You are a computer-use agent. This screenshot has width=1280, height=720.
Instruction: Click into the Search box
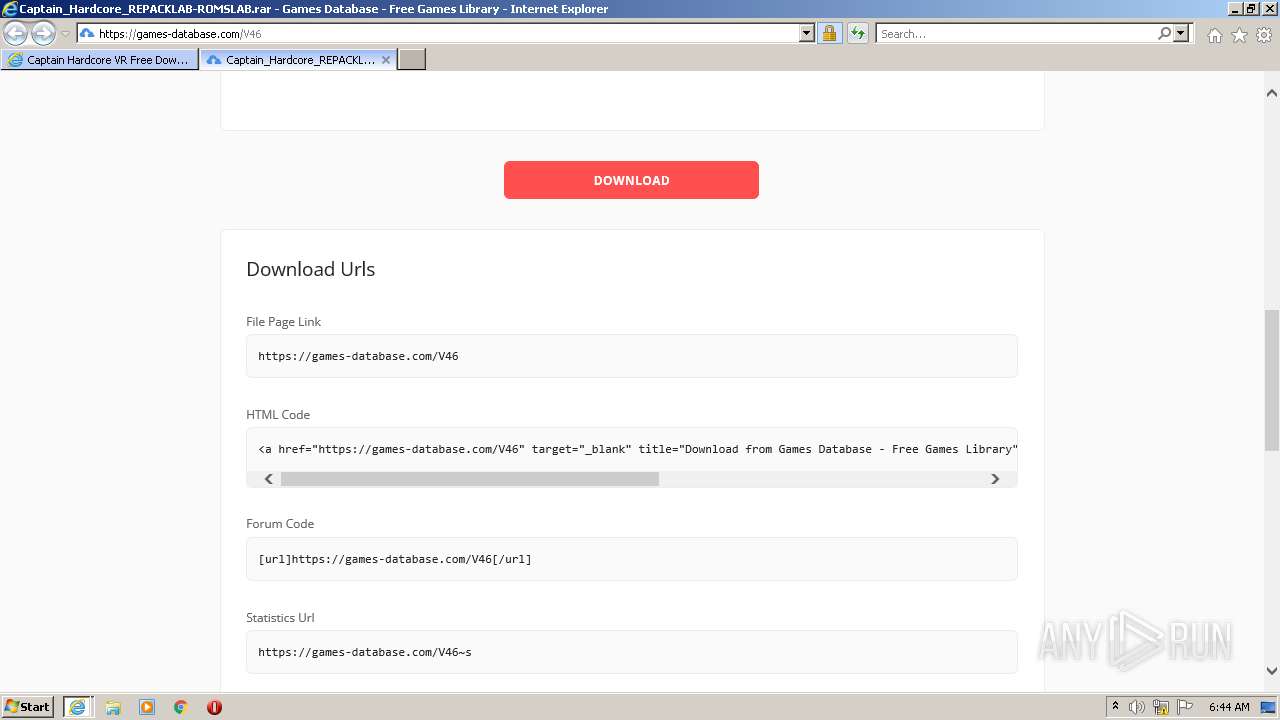[1015, 34]
